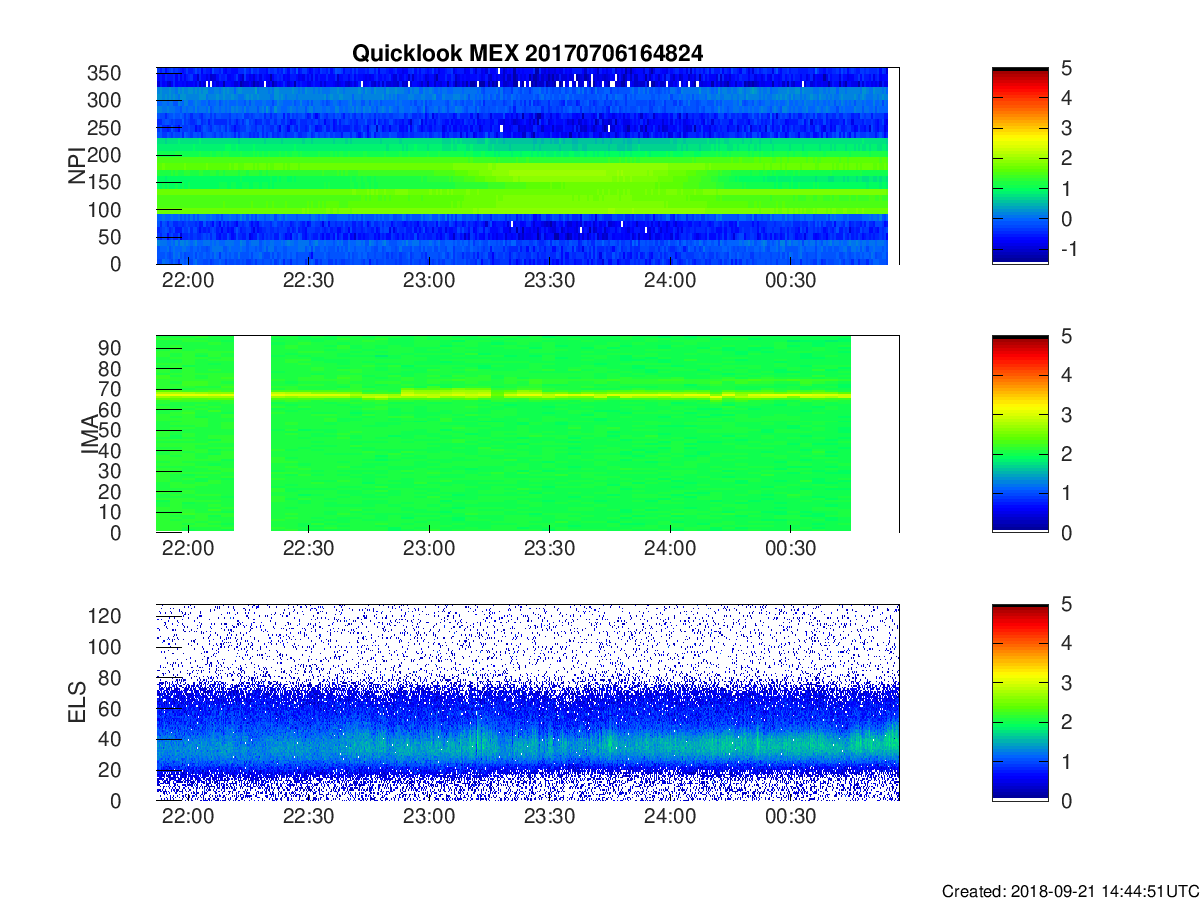Click the "23:30" tick under the ELS plot
Image resolution: width=1200 pixels, height=900 pixels.
(x=549, y=817)
